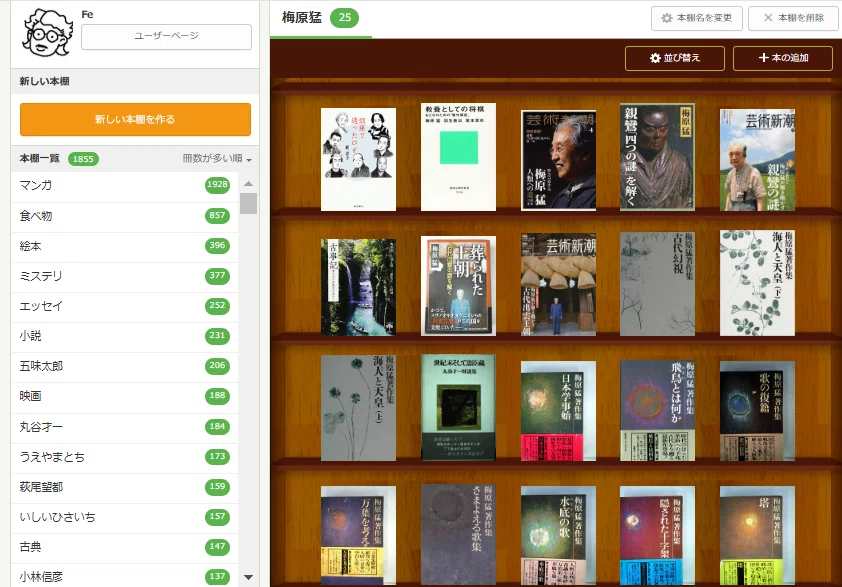
Task: Select the 小説 bookshelf
Action: [124, 336]
